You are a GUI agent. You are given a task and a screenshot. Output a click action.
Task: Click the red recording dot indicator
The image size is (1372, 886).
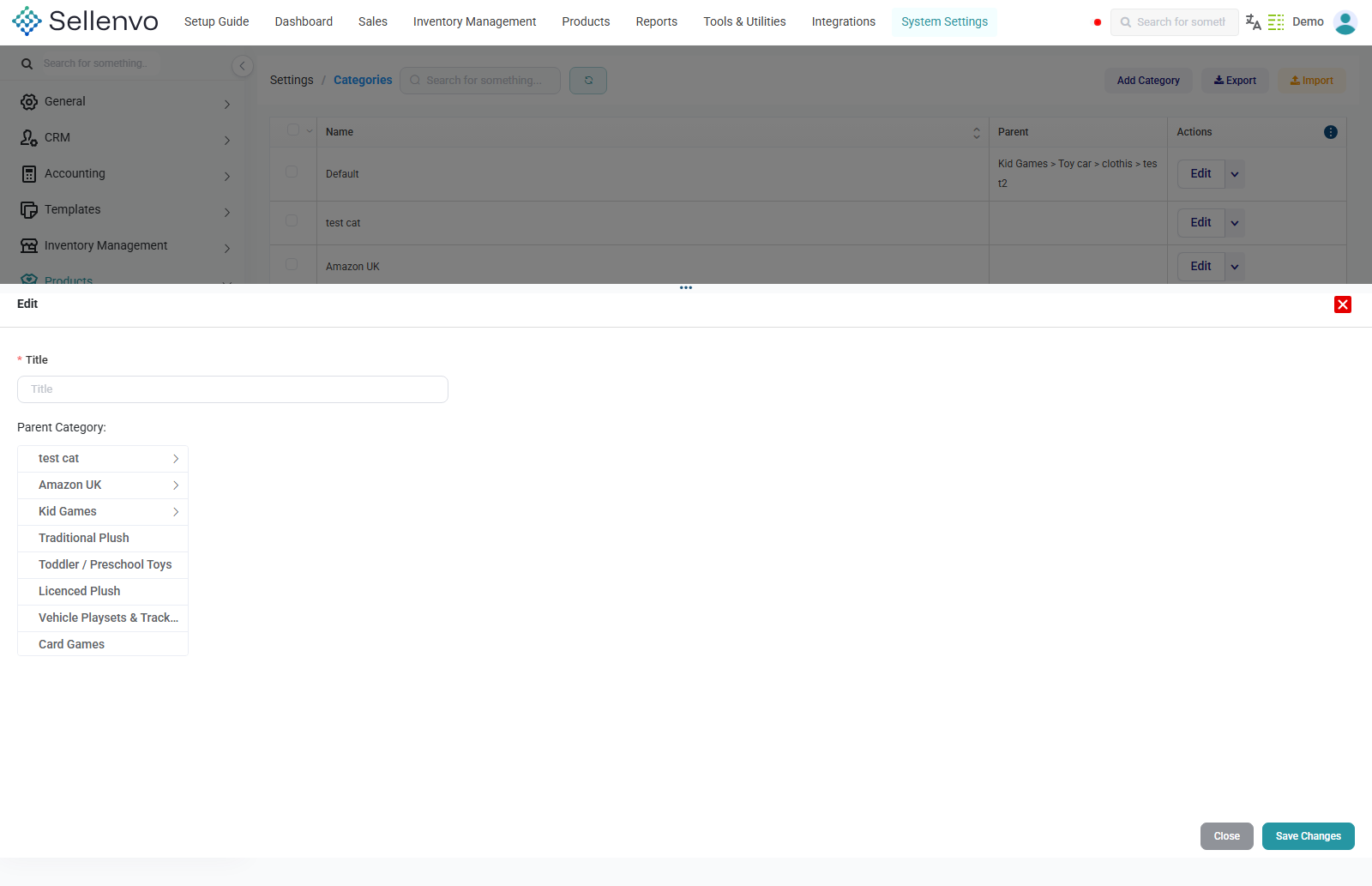(1098, 22)
